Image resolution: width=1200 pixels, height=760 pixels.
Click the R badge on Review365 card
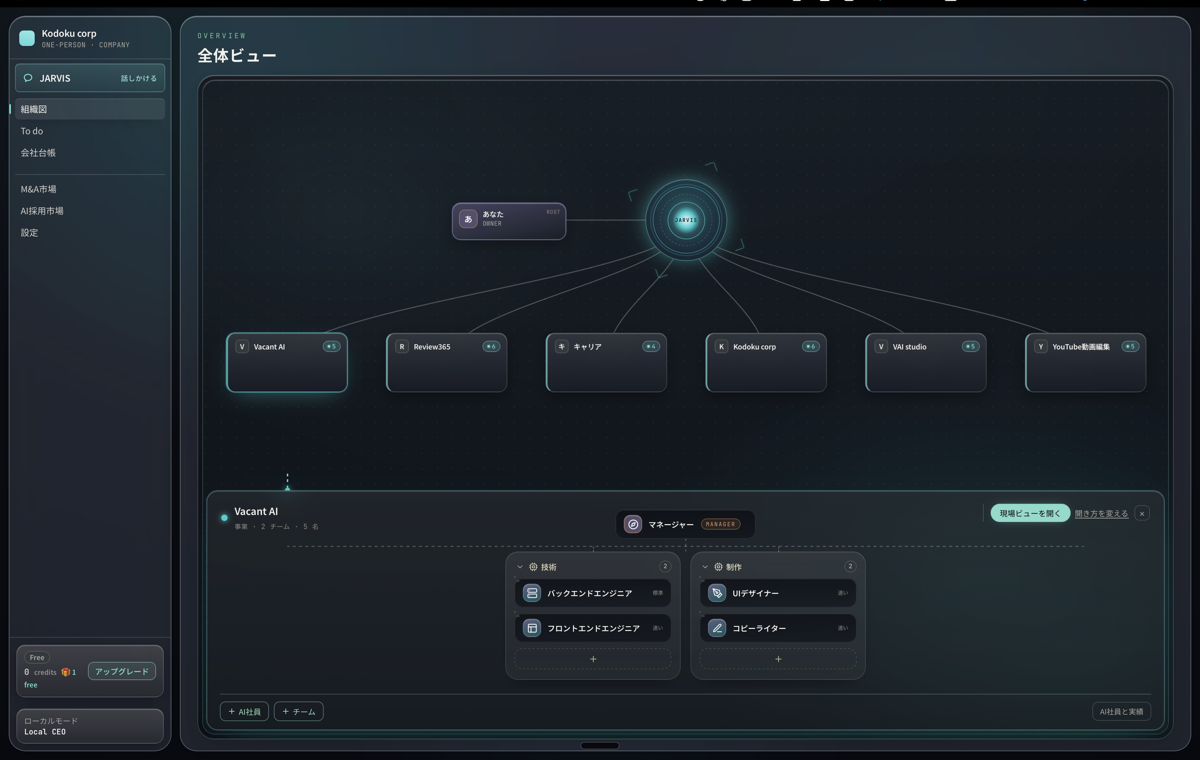coord(402,347)
